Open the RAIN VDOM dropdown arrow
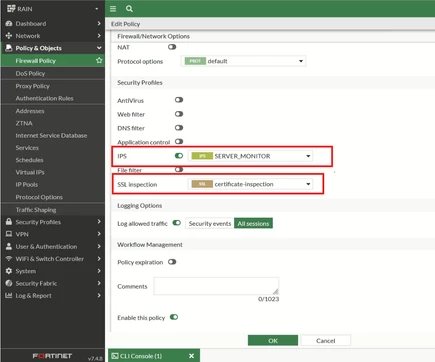 (x=97, y=9)
